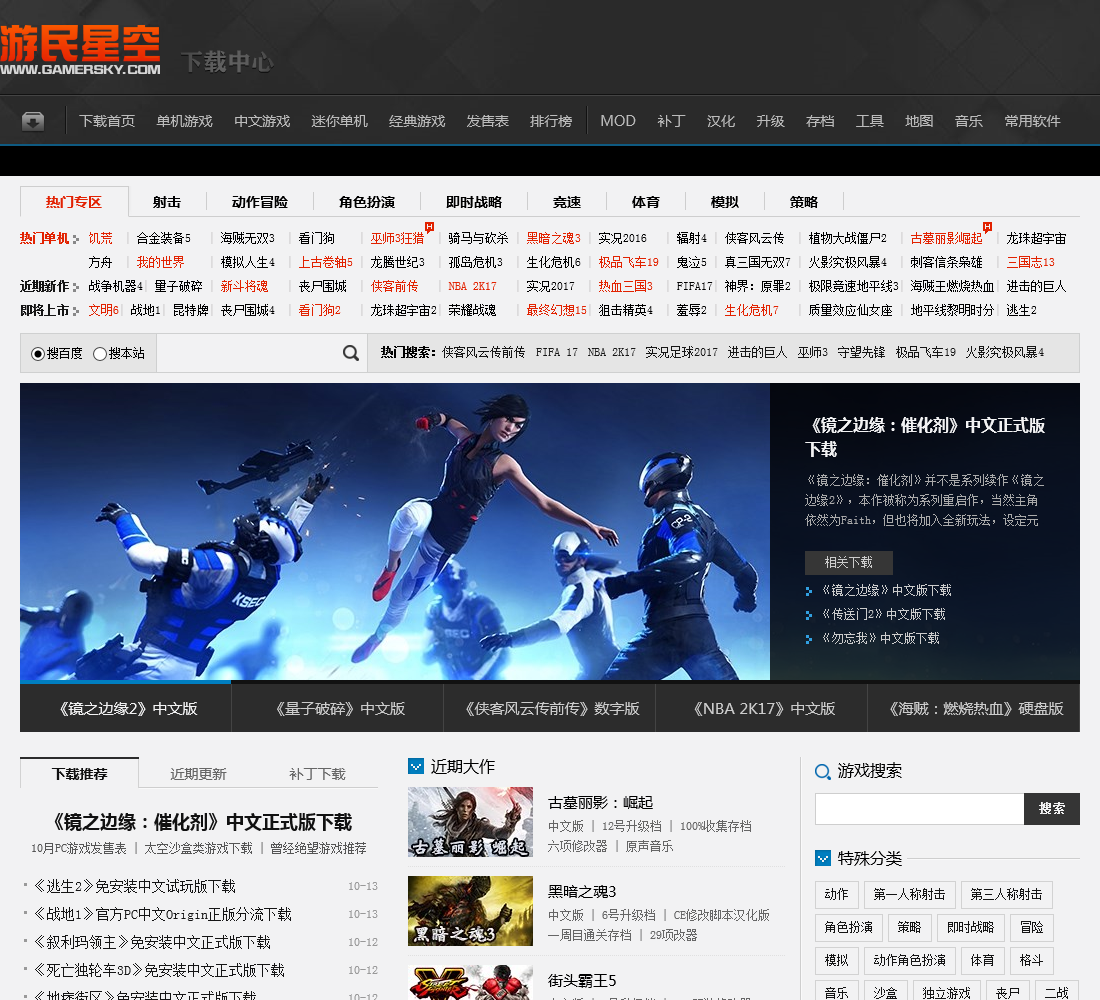Viewport: 1100px width, 1000px height.
Task: Click the 搜索 button in 游戏搜索
Action: [x=1052, y=808]
